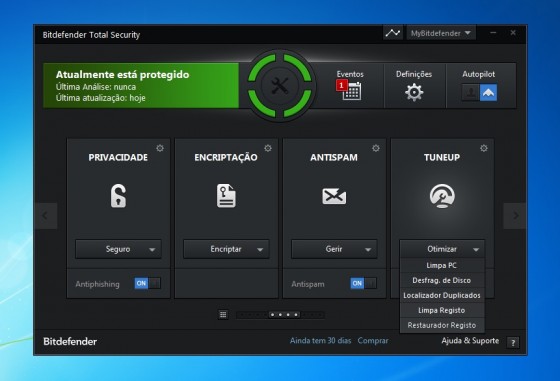Click the module page indicator slider
The height and width of the screenshot is (381, 560).
point(280,315)
